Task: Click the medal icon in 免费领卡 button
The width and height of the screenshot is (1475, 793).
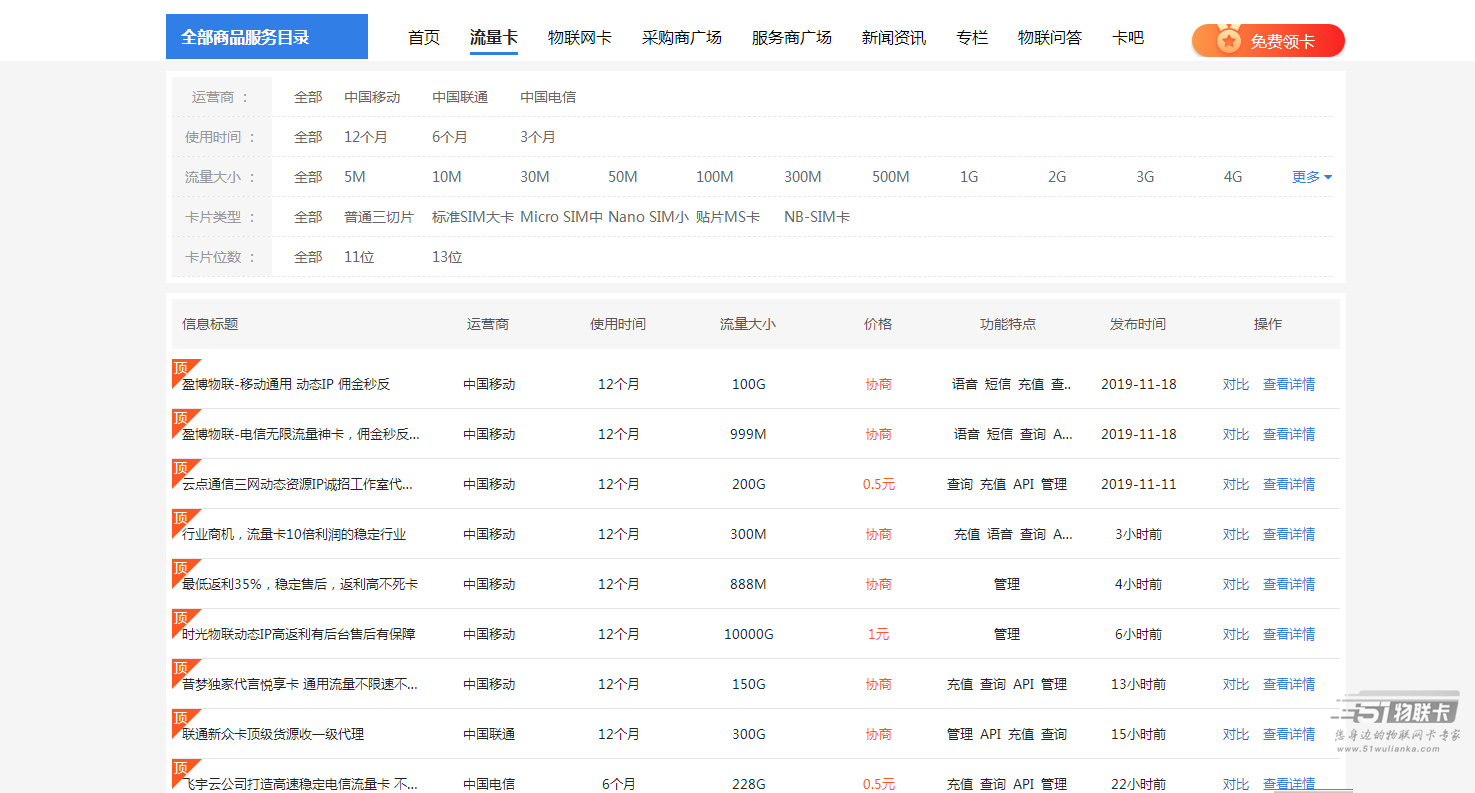Action: pyautogui.click(x=1229, y=41)
